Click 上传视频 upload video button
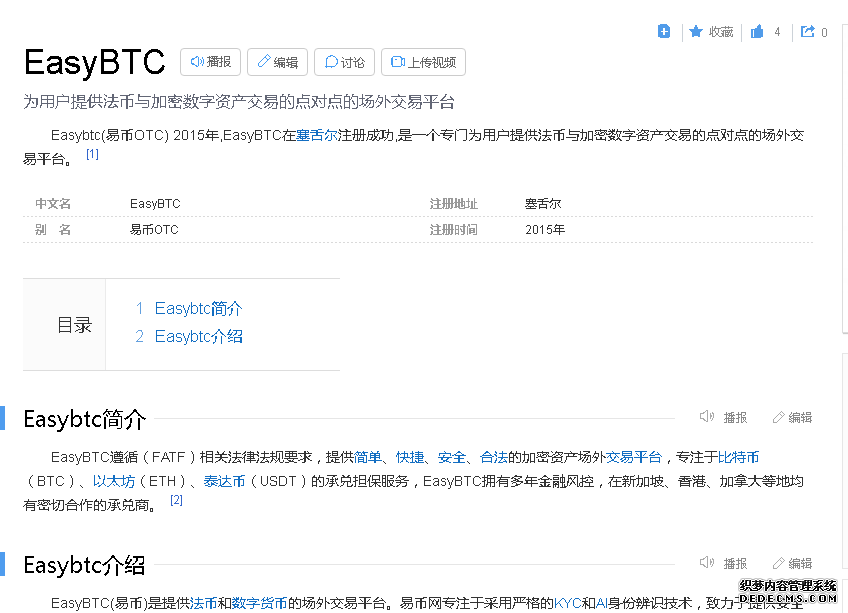848x613 pixels. (423, 62)
